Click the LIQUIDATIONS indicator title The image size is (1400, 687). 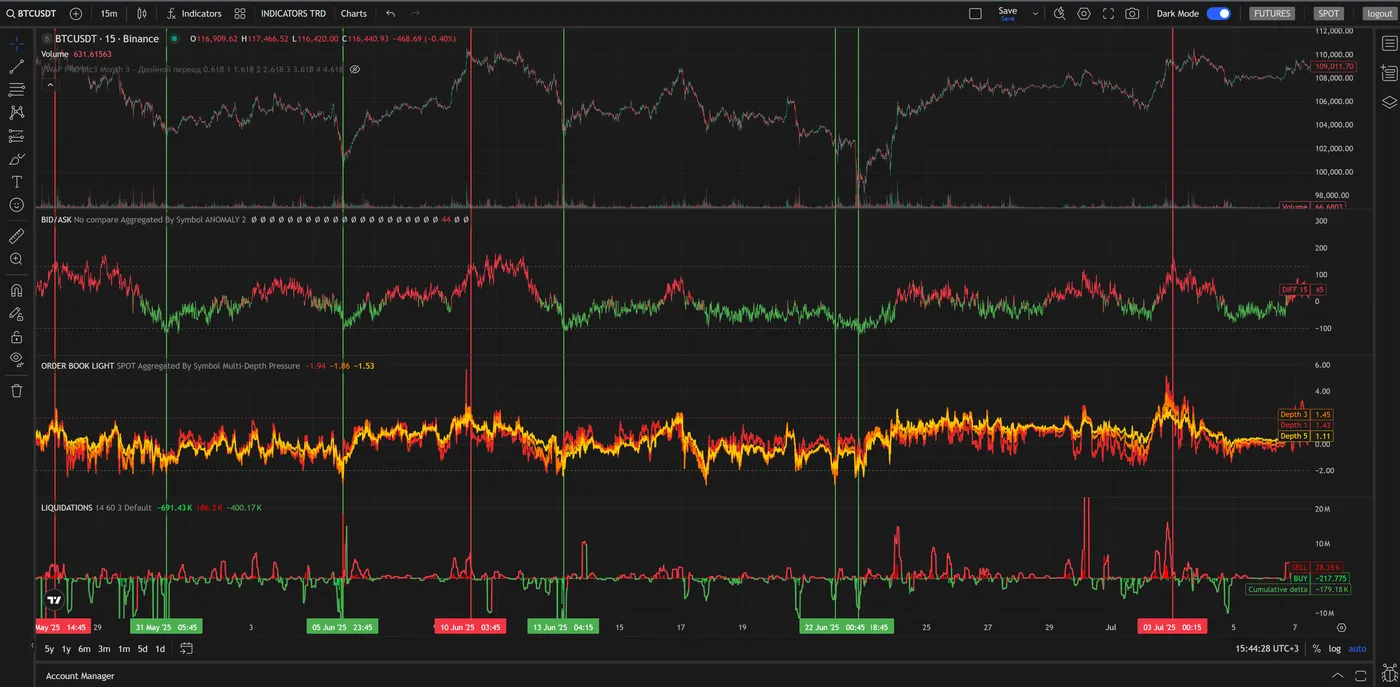66,508
